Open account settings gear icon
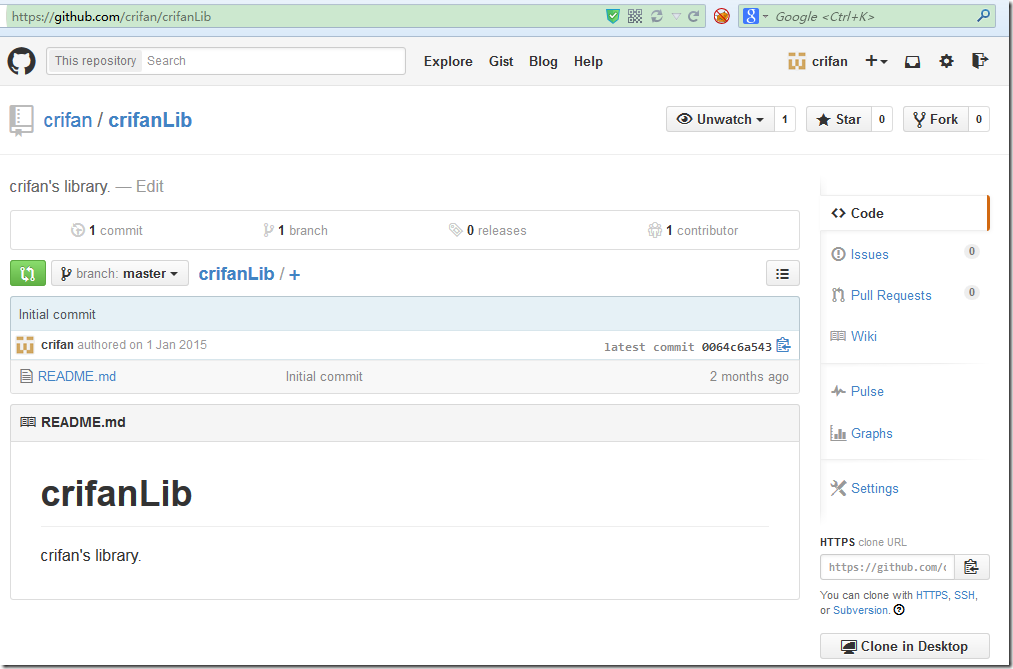This screenshot has width=1013, height=669. pyautogui.click(x=946, y=61)
